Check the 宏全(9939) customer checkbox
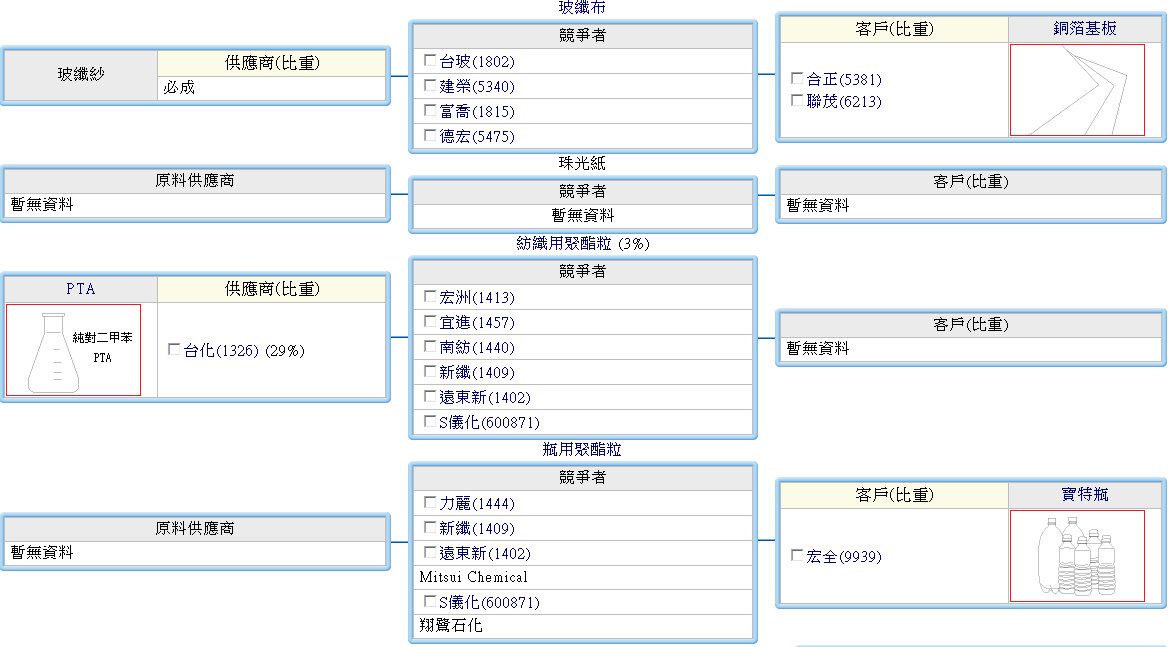Screen dimensions: 1168x647 pyautogui.click(x=797, y=556)
